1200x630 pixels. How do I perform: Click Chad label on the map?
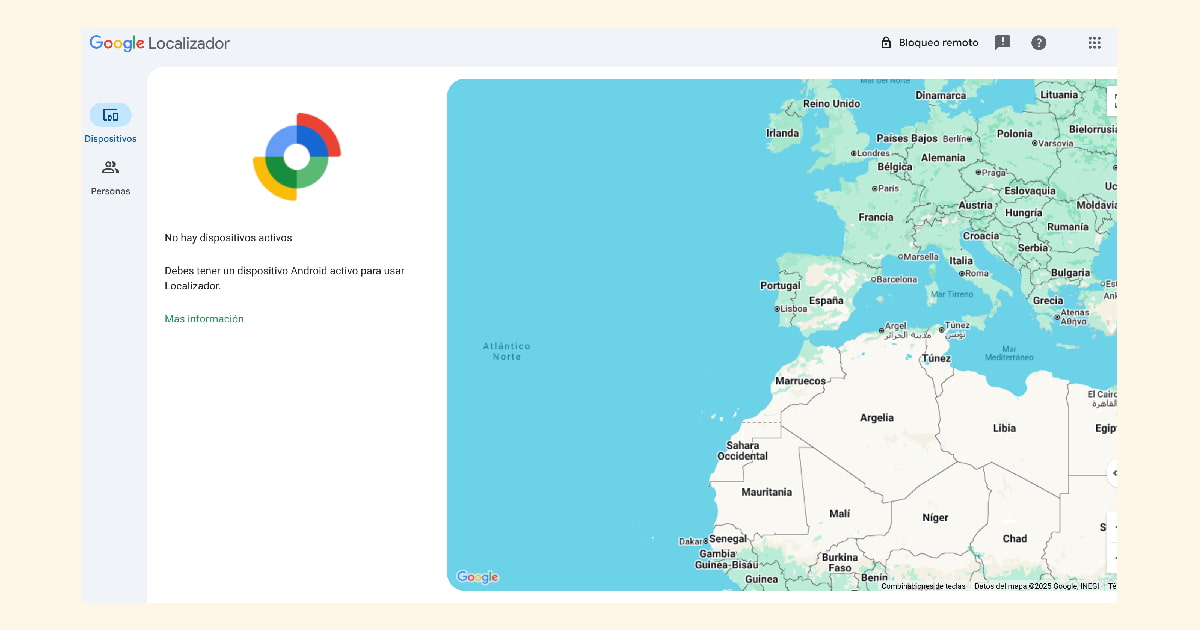(1015, 538)
